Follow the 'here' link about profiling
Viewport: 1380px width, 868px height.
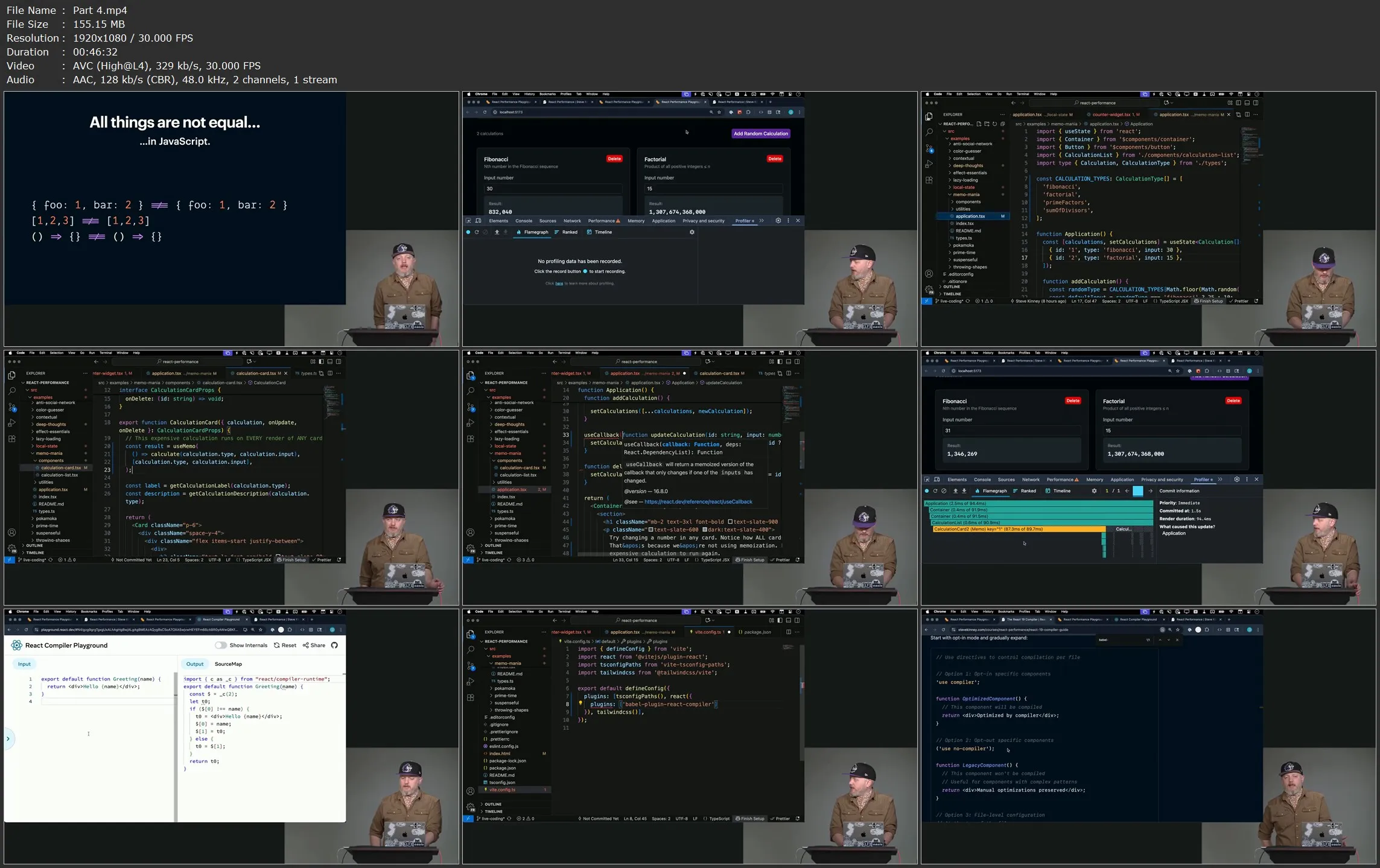(559, 284)
